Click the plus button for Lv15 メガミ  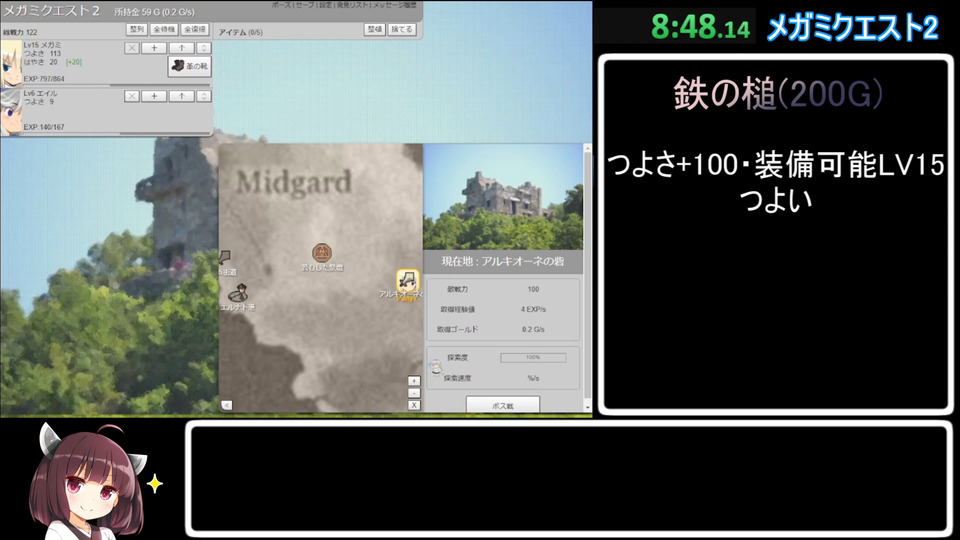pos(154,48)
